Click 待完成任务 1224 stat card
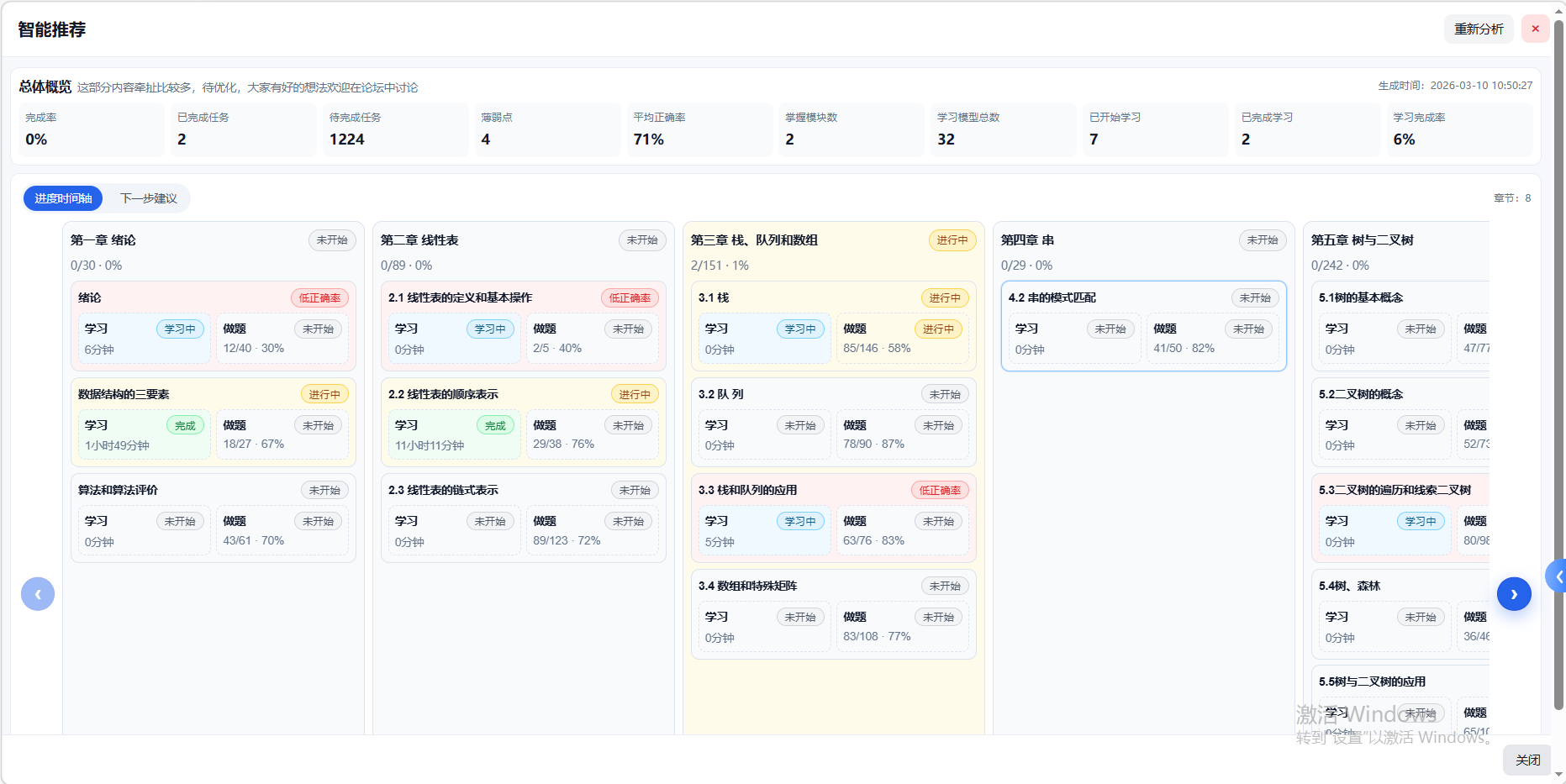The width and height of the screenshot is (1566, 784). [x=395, y=129]
